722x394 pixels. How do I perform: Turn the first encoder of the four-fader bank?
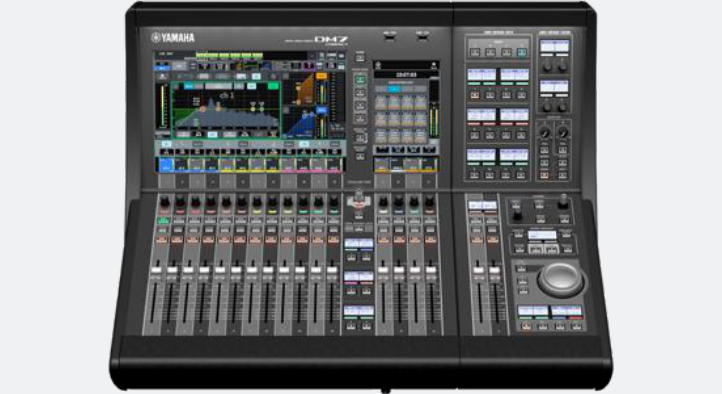click(x=383, y=202)
